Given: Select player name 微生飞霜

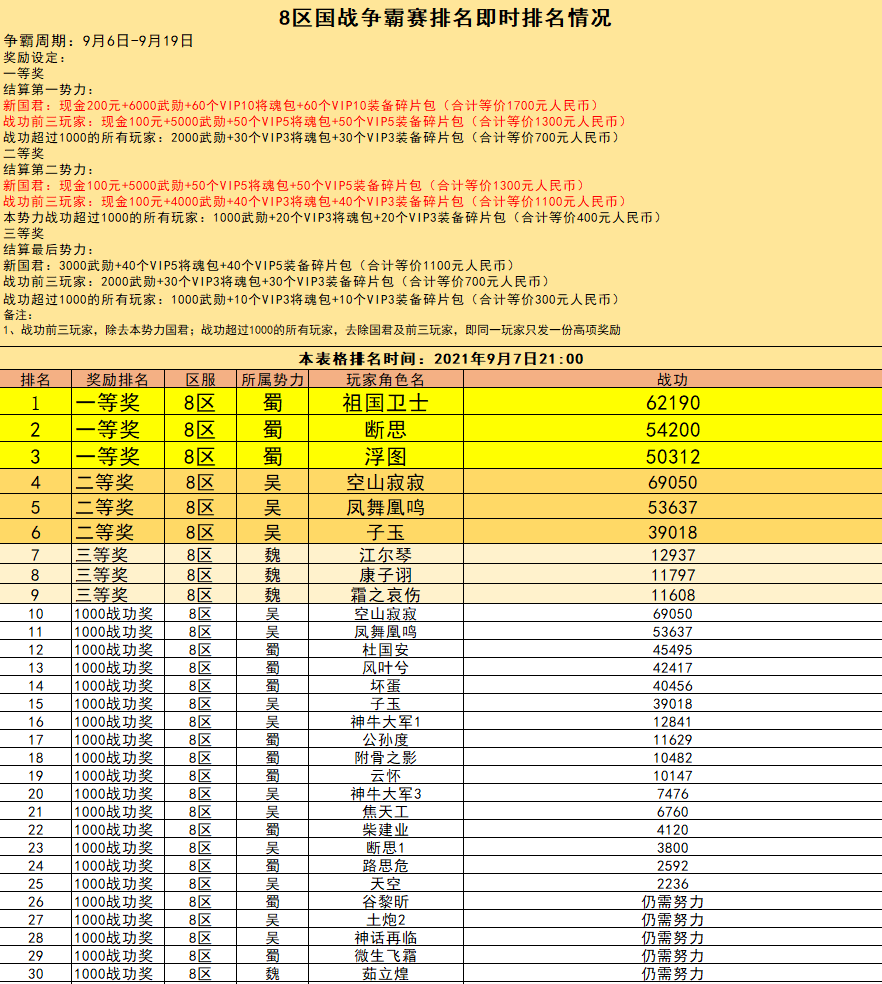Looking at the screenshot, I should coord(385,956).
